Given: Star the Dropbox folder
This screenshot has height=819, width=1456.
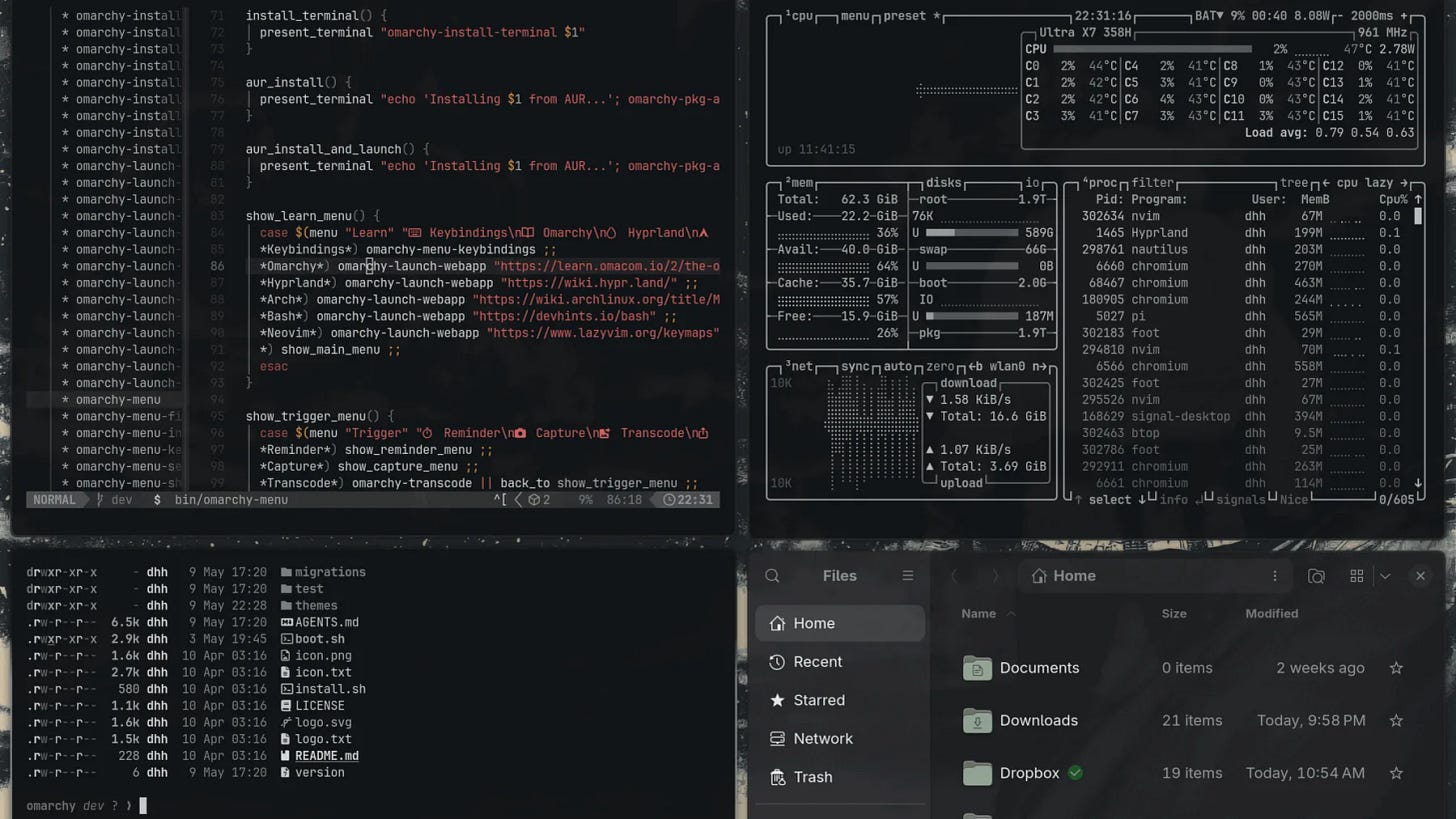Looking at the screenshot, I should (x=1396, y=773).
